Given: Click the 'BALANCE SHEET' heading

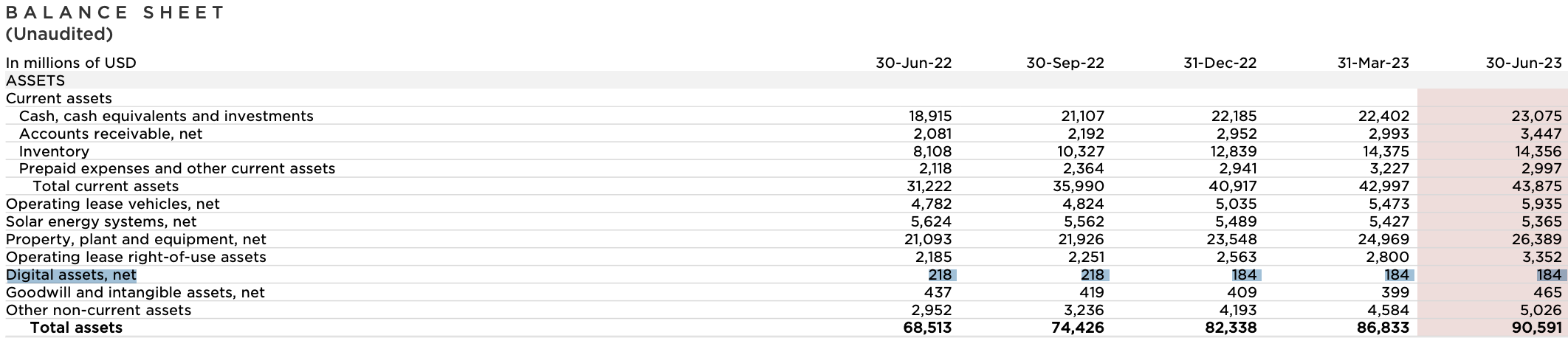Looking at the screenshot, I should 115,13.
